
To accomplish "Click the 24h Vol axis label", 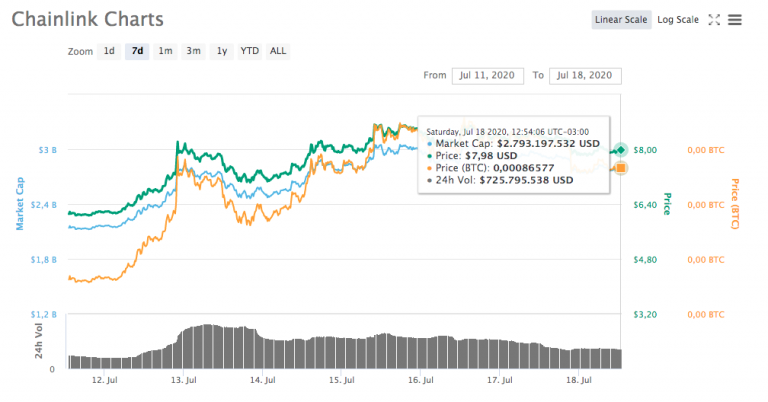I will pos(39,341).
